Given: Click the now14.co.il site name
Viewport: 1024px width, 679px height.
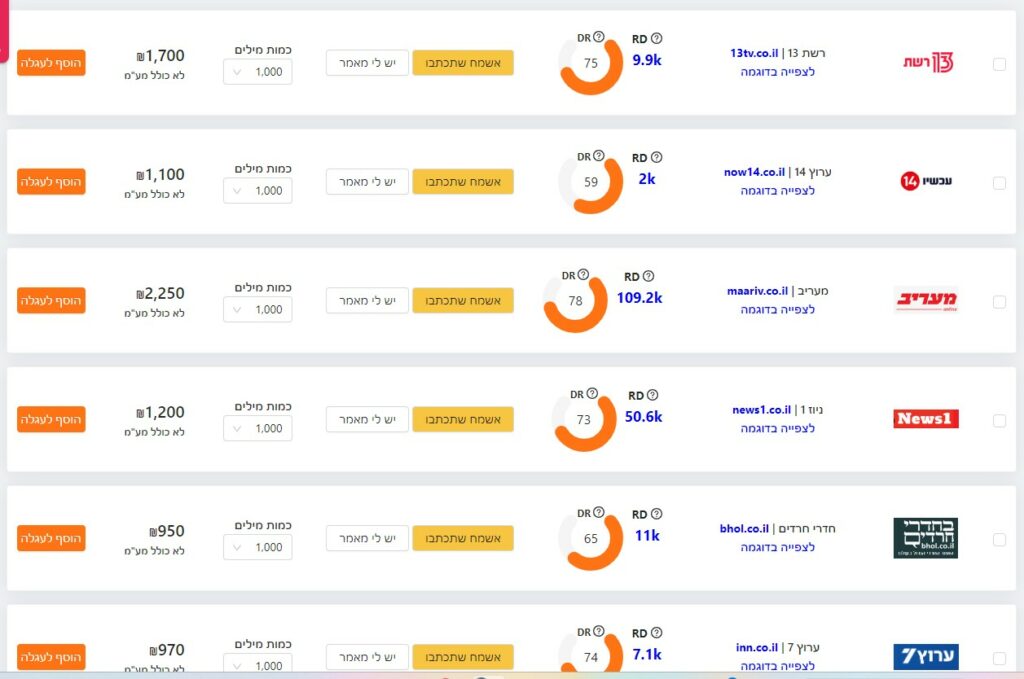Looking at the screenshot, I should pos(754,172).
